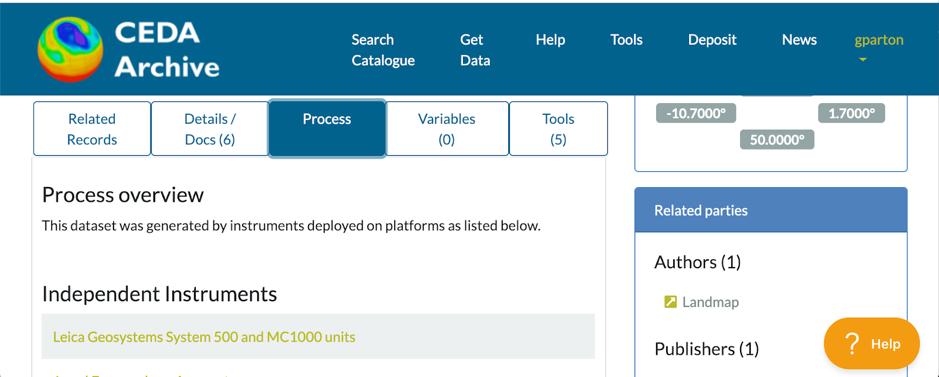The image size is (939, 377).
Task: Open the Search Catalogue menu
Action: coord(383,50)
